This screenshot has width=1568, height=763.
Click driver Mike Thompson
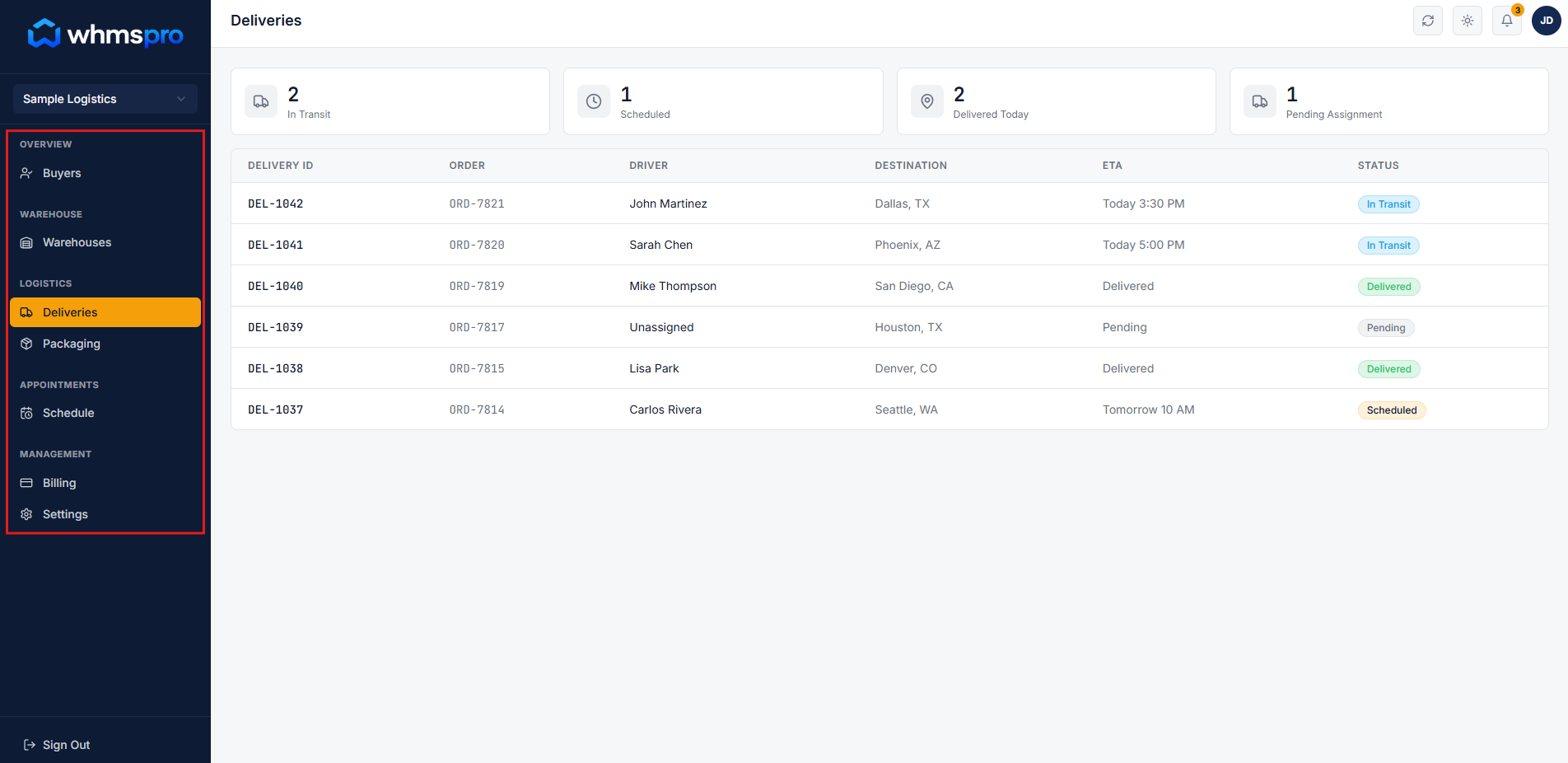[673, 286]
